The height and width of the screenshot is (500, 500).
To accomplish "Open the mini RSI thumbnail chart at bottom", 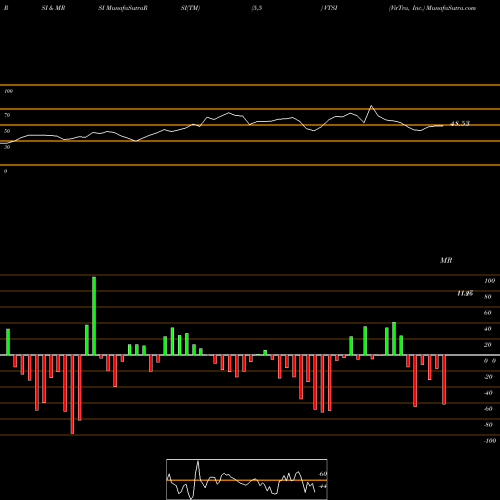I will (x=247, y=479).
